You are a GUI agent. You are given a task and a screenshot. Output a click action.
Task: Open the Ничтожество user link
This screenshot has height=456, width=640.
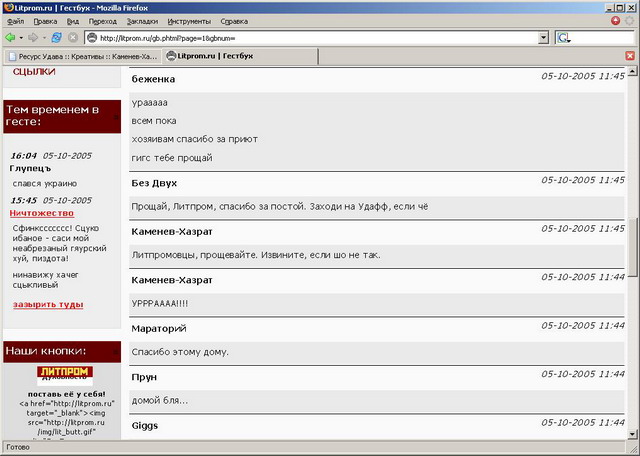click(x=42, y=213)
